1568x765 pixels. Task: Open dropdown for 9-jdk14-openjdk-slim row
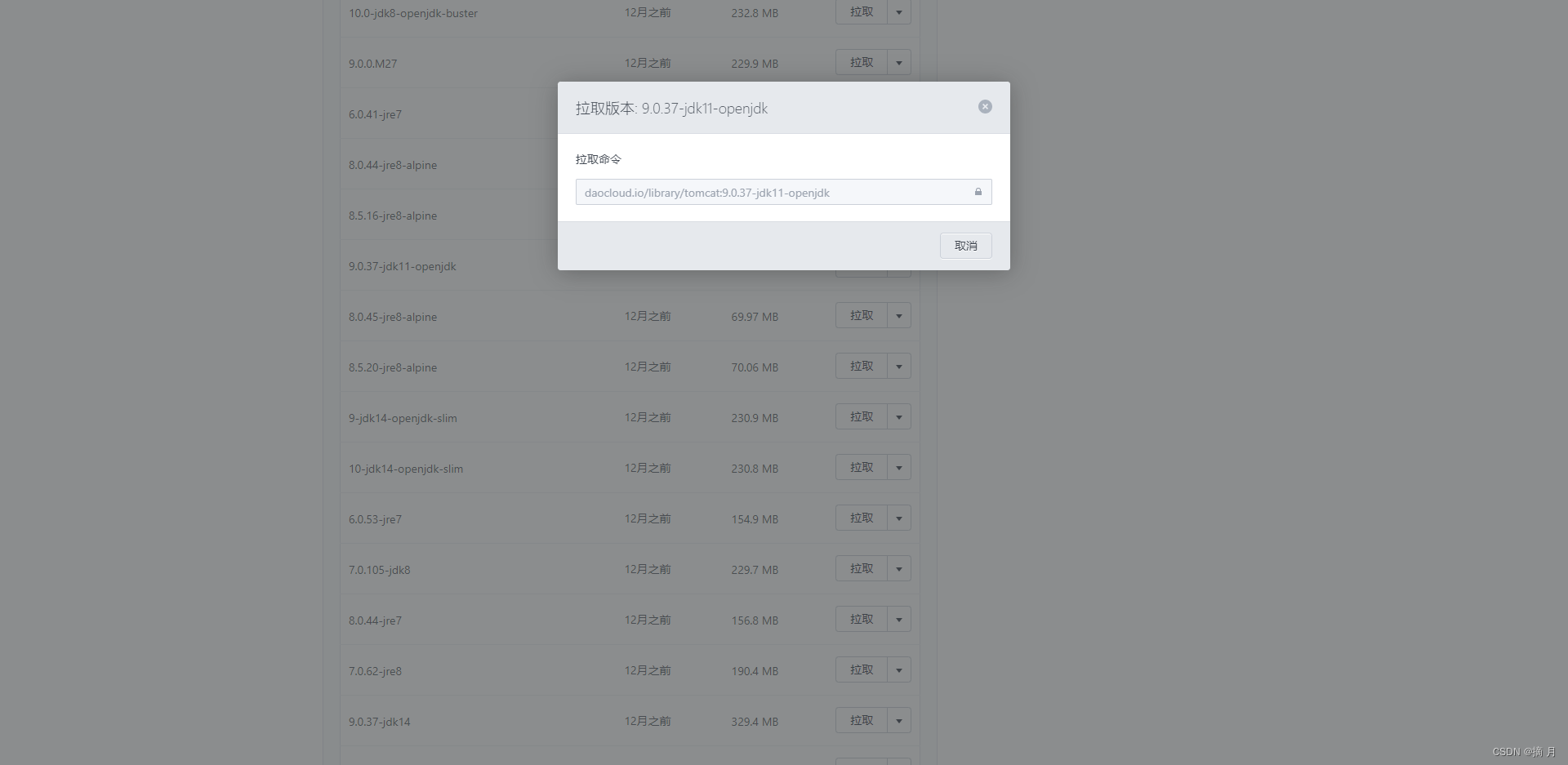pyautogui.click(x=898, y=417)
